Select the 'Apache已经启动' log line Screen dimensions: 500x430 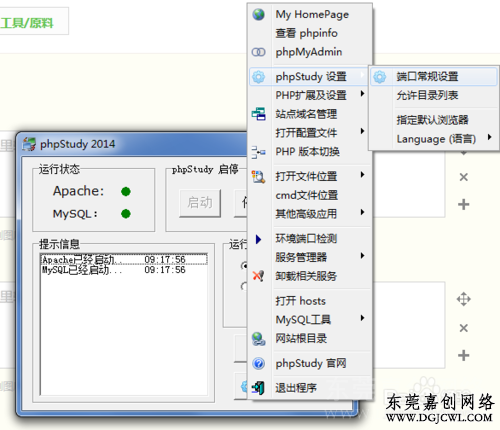pyautogui.click(x=124, y=260)
